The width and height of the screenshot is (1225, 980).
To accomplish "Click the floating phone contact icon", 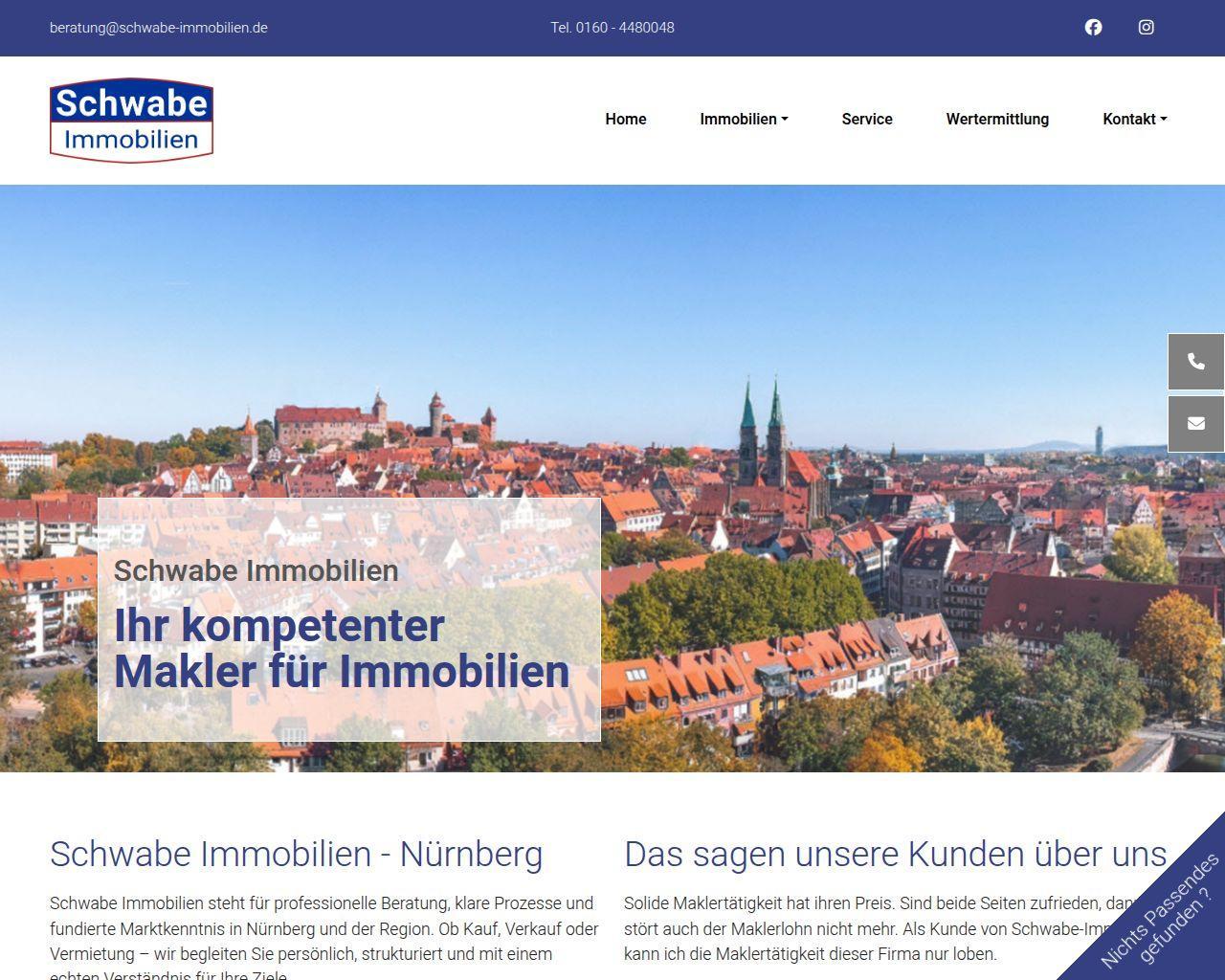I will 1196,362.
